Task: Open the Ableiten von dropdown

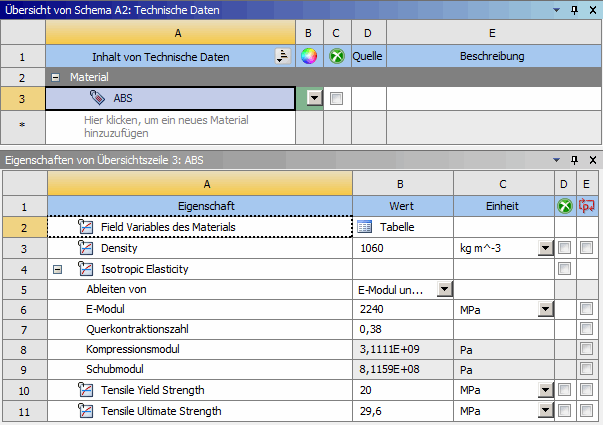Action: 444,289
